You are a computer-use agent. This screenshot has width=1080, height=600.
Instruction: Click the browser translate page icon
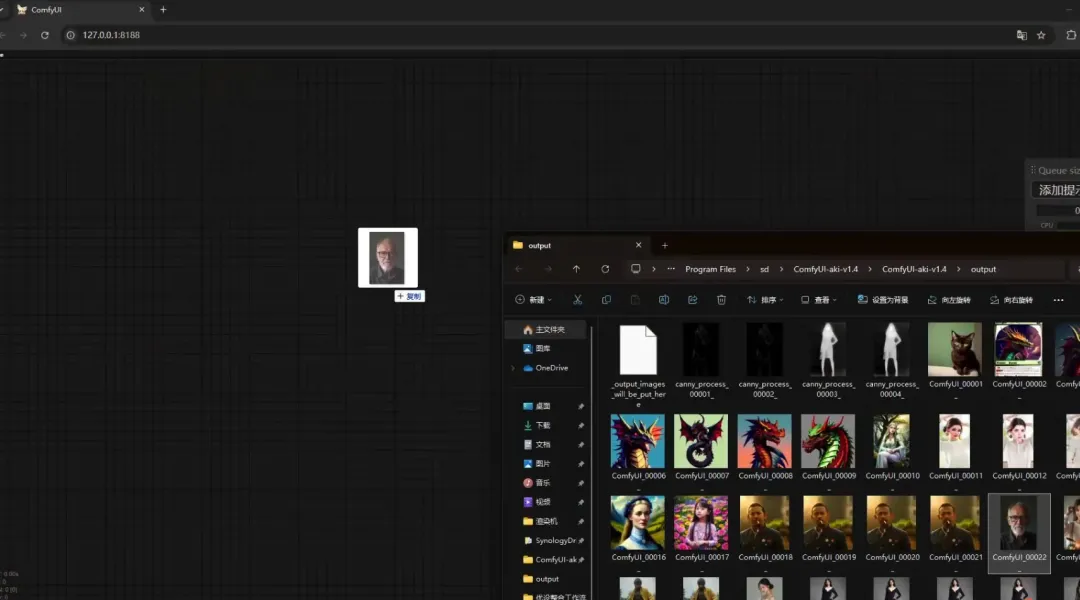coord(1021,35)
